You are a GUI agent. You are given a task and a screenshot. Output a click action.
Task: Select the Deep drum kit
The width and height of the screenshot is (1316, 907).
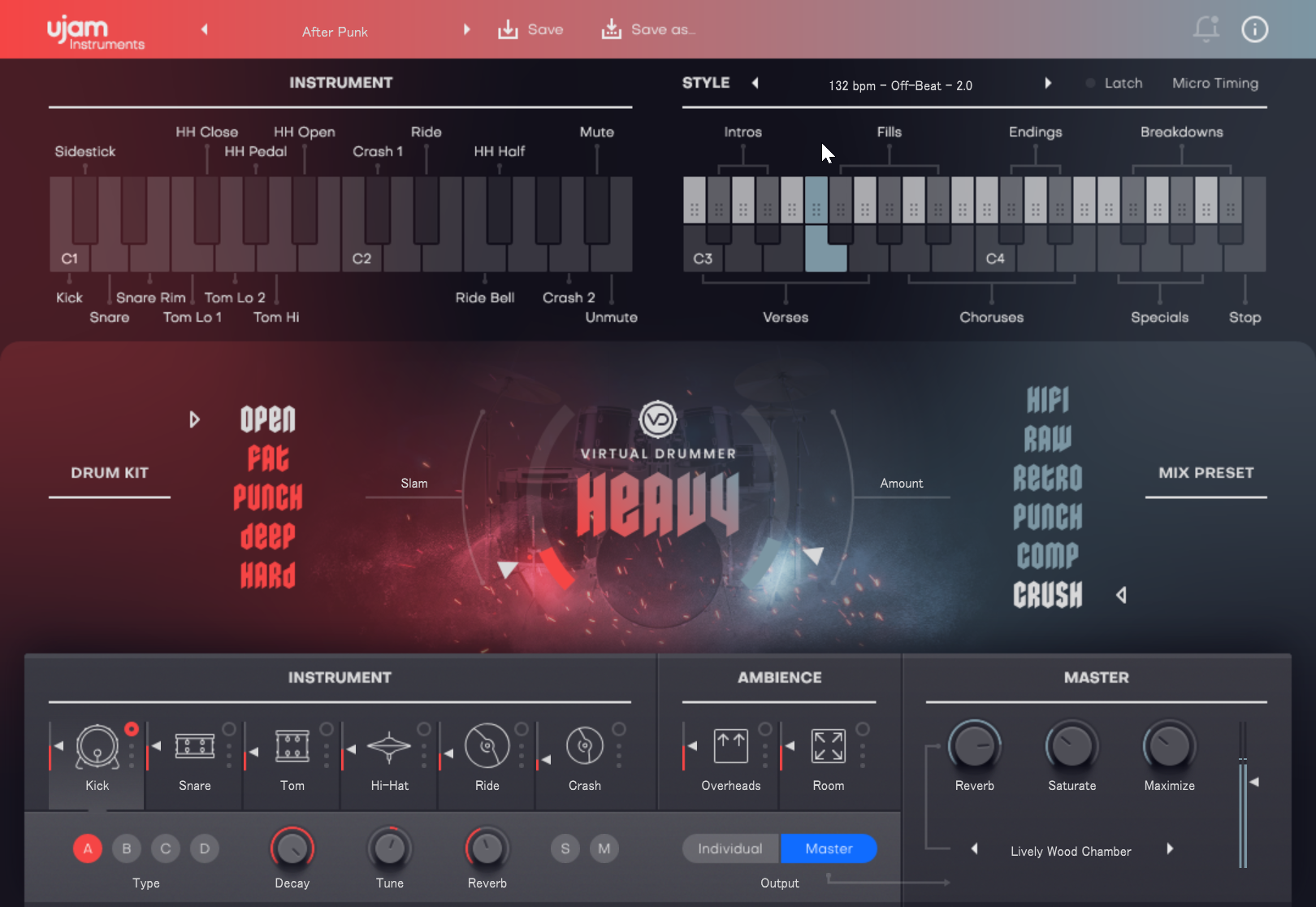(268, 536)
